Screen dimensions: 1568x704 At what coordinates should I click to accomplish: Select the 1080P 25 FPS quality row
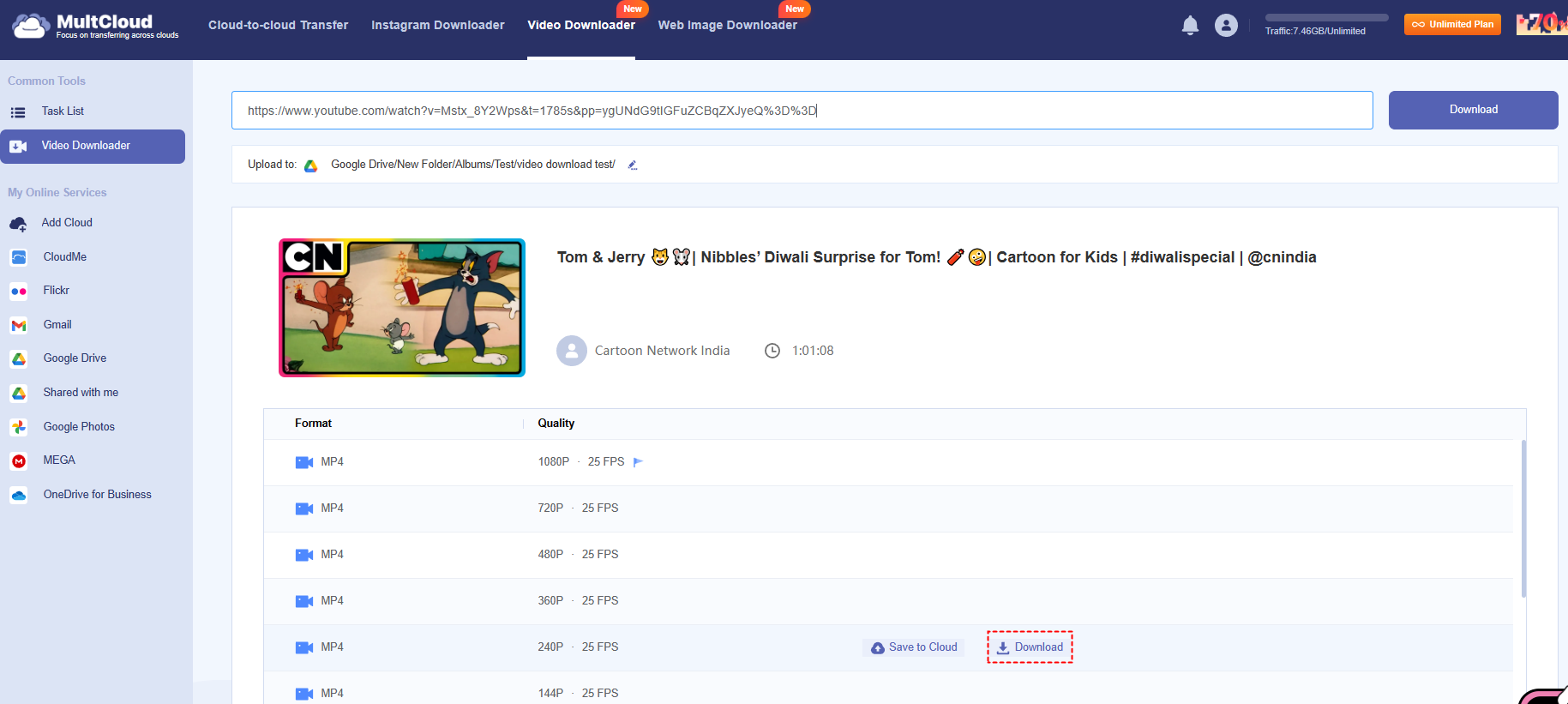click(x=888, y=462)
